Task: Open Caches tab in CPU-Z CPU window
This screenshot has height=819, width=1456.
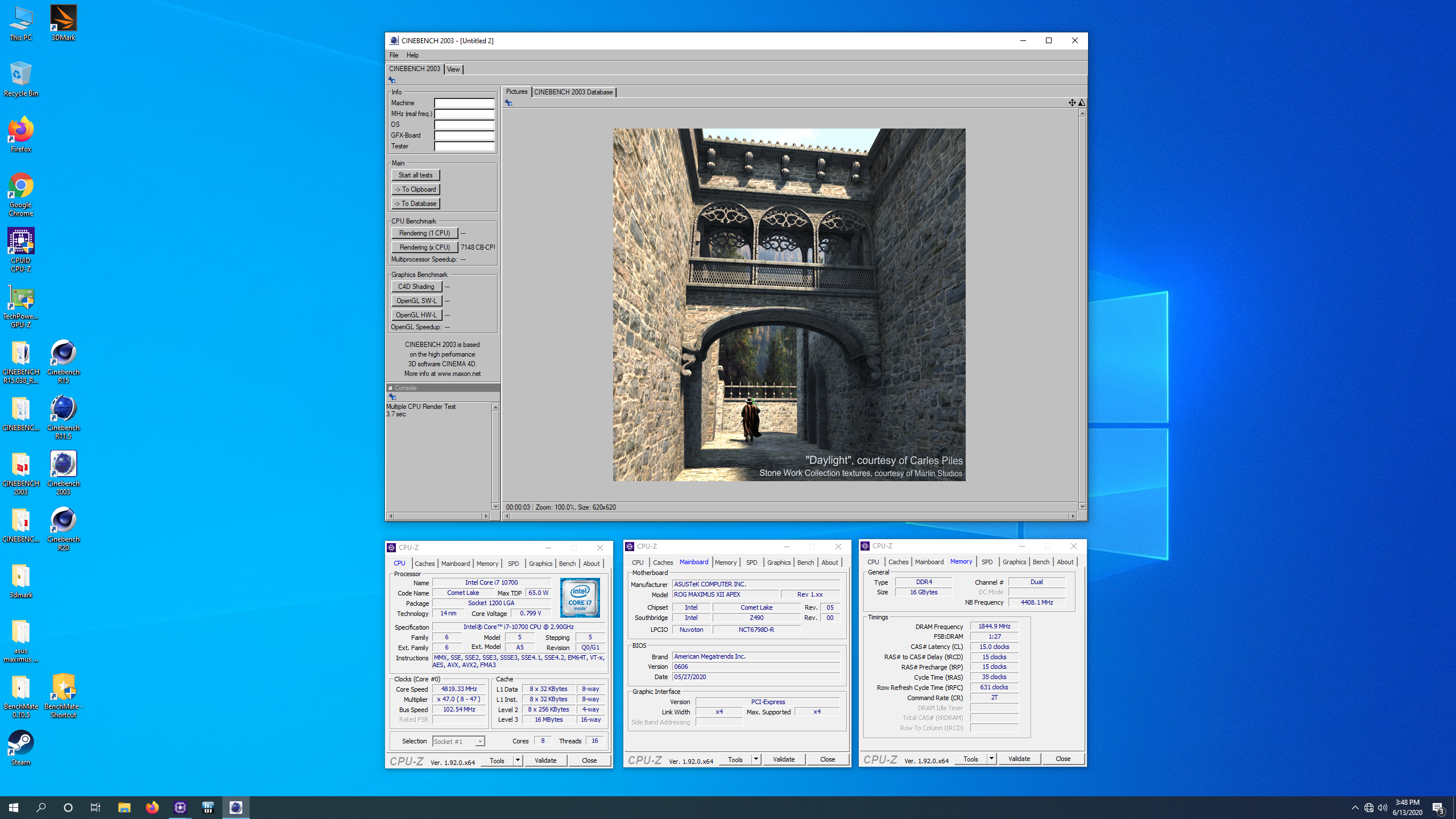Action: coord(425,564)
